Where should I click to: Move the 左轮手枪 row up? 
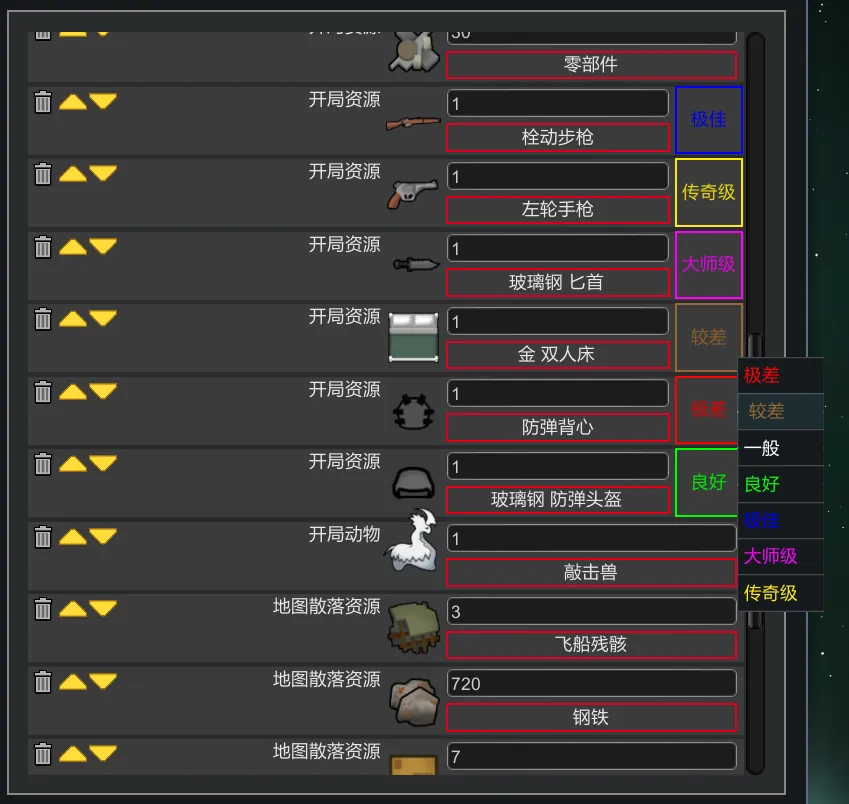point(73,174)
